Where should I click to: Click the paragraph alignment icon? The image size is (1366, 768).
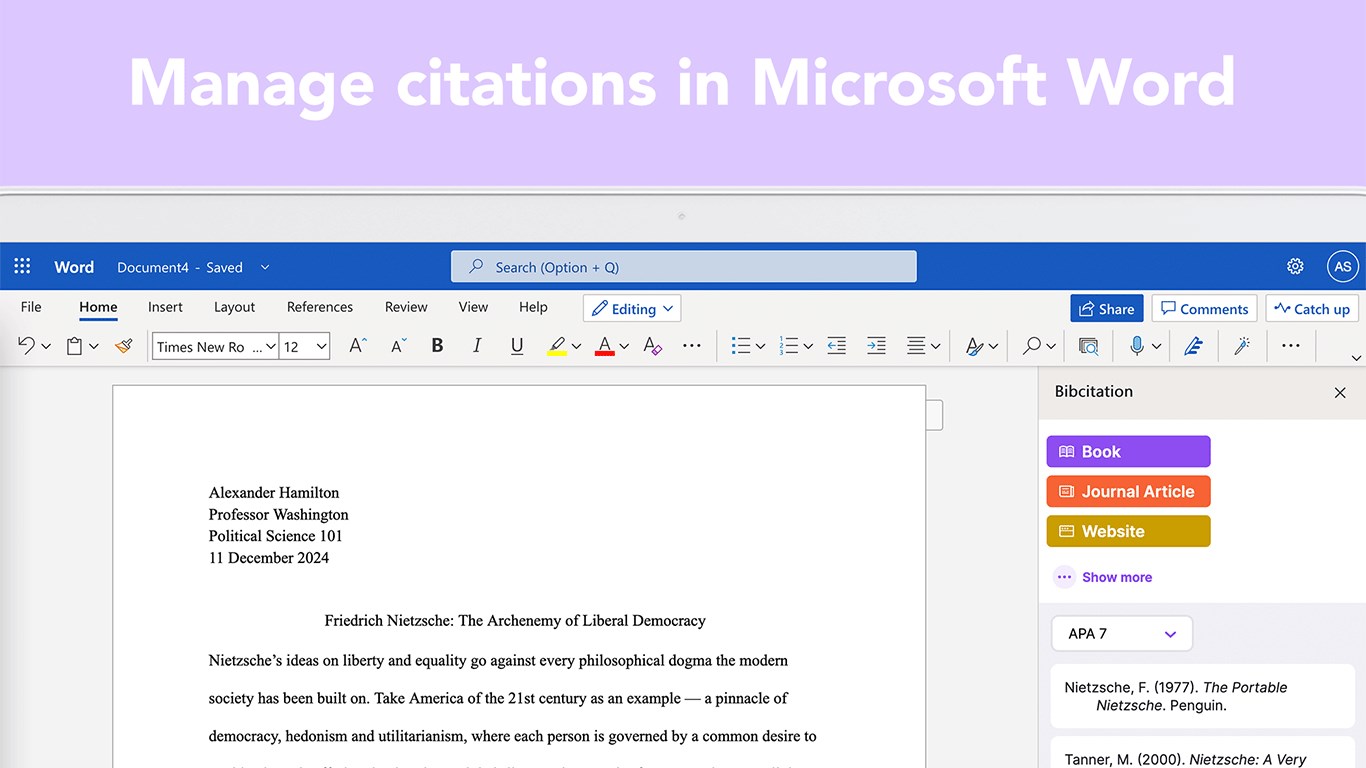click(916, 346)
